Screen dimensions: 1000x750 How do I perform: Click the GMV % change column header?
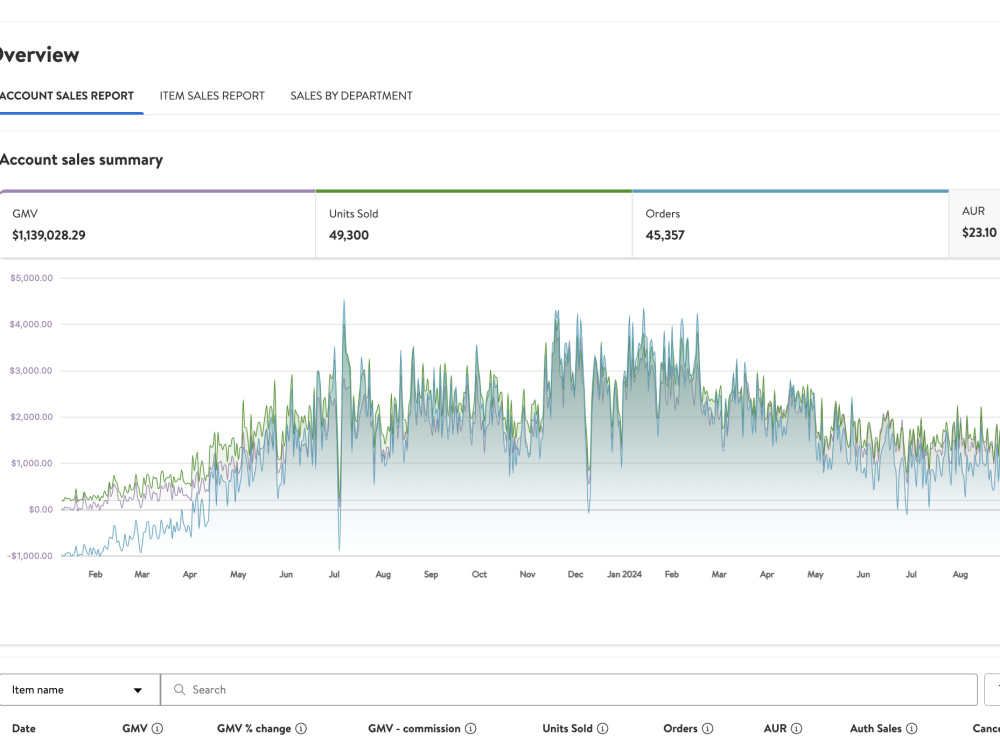pyautogui.click(x=254, y=728)
